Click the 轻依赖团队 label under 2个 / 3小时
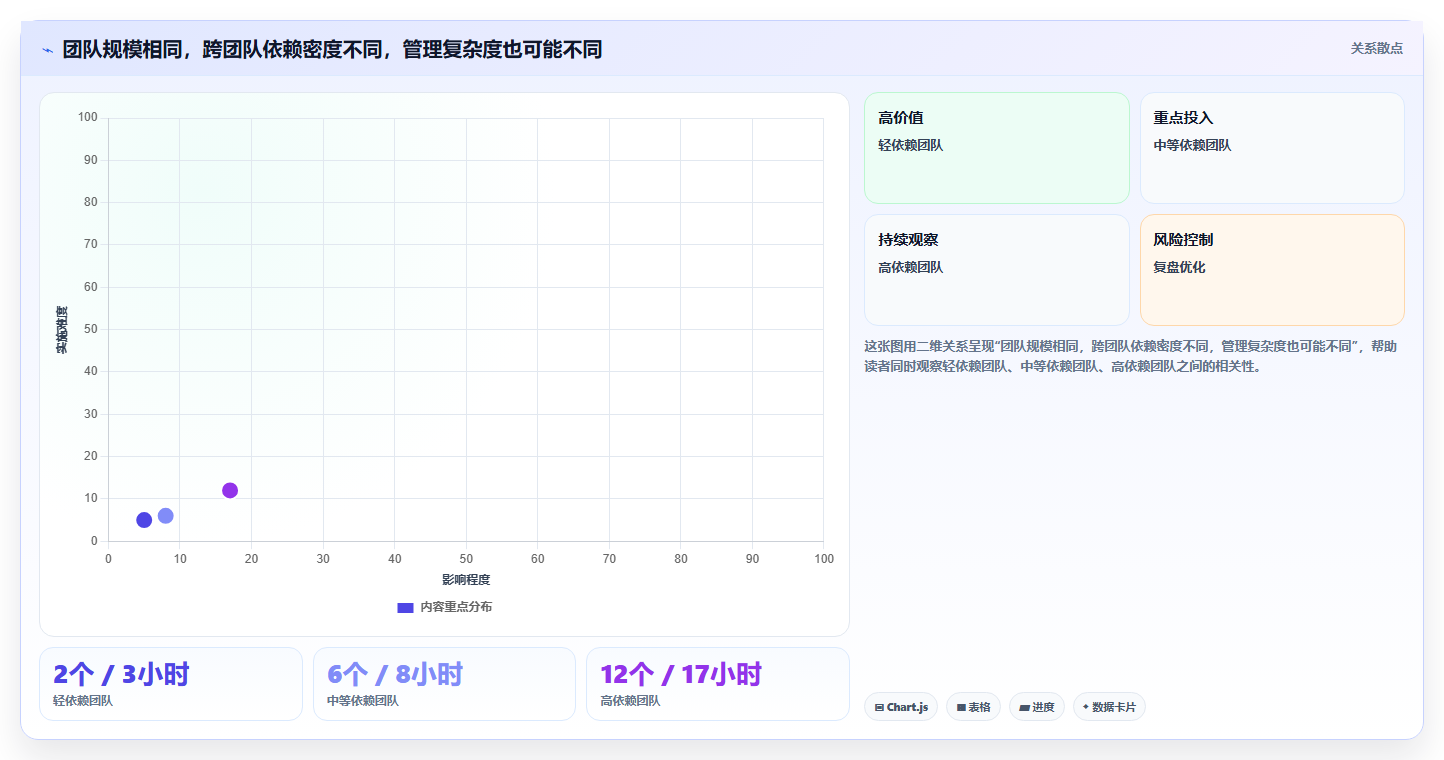The width and height of the screenshot is (1444, 760). 83,701
